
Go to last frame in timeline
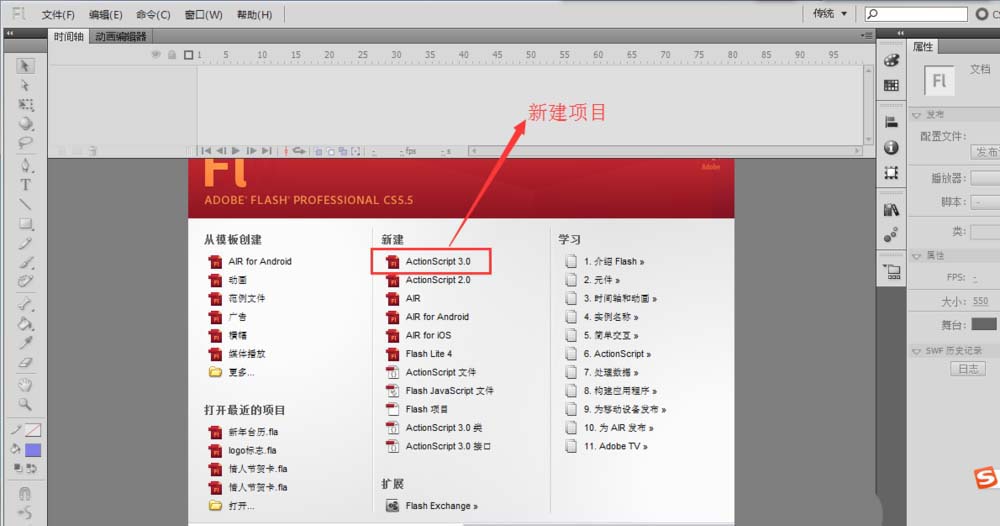point(267,151)
